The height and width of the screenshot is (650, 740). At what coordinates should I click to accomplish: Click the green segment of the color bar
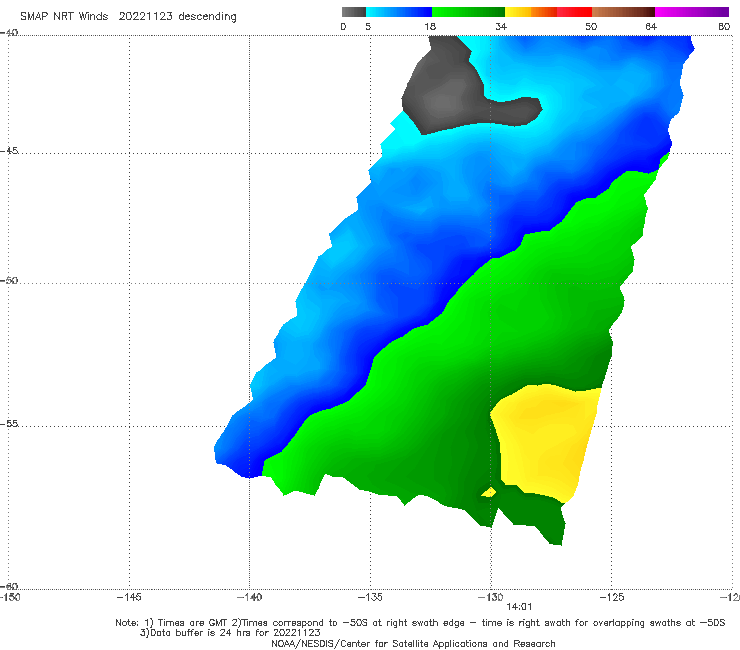coord(468,12)
